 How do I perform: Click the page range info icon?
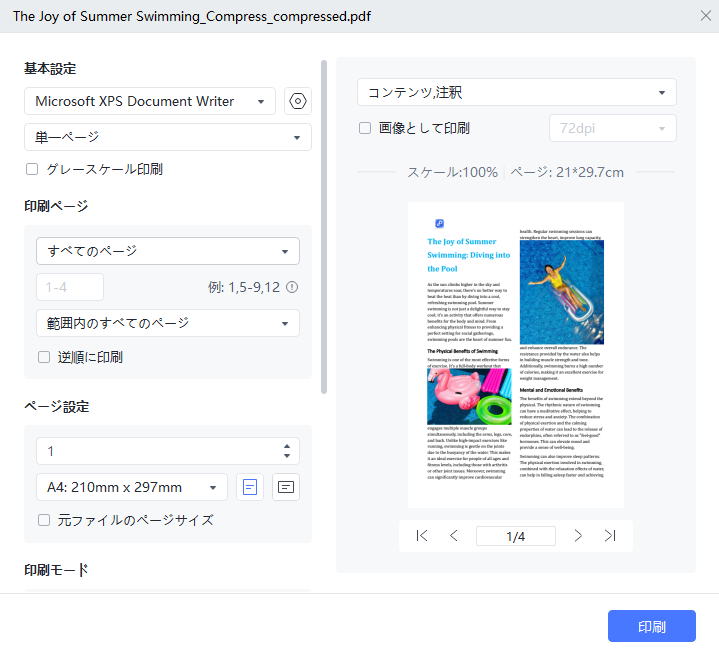pyautogui.click(x=292, y=287)
